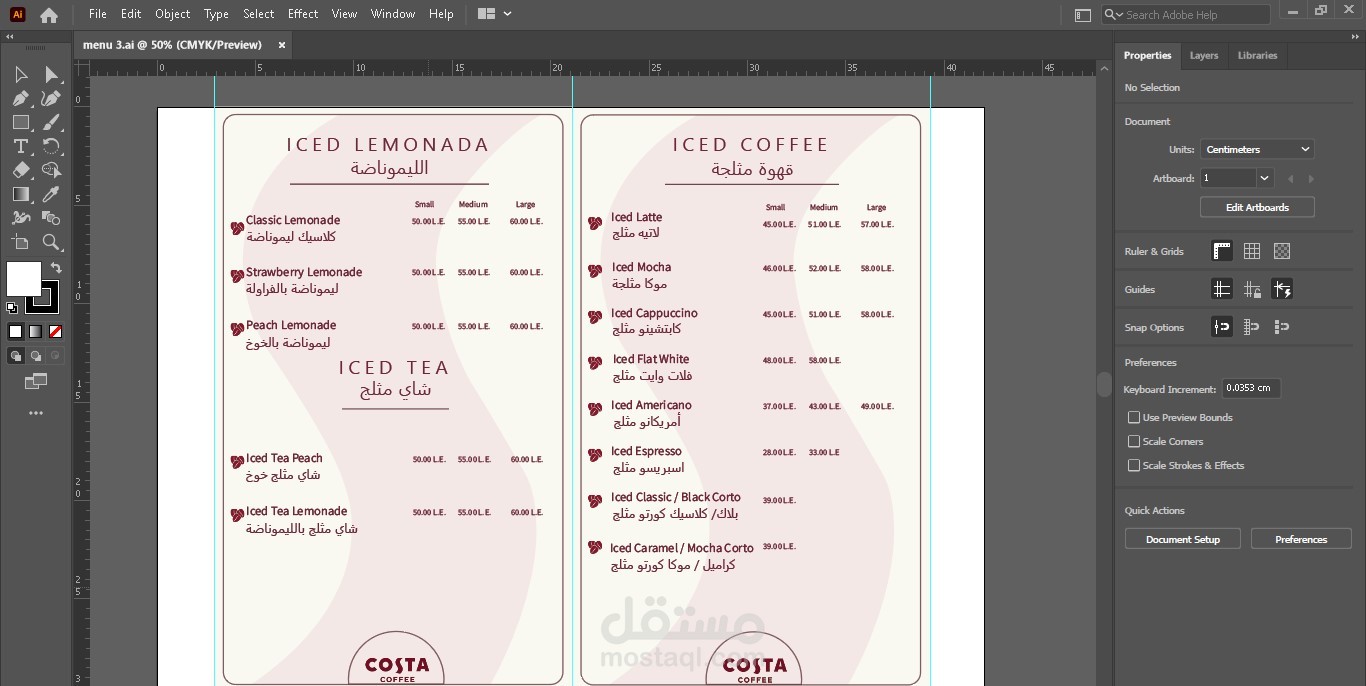
Task: Toggle Smart Guides button
Action: (1282, 289)
